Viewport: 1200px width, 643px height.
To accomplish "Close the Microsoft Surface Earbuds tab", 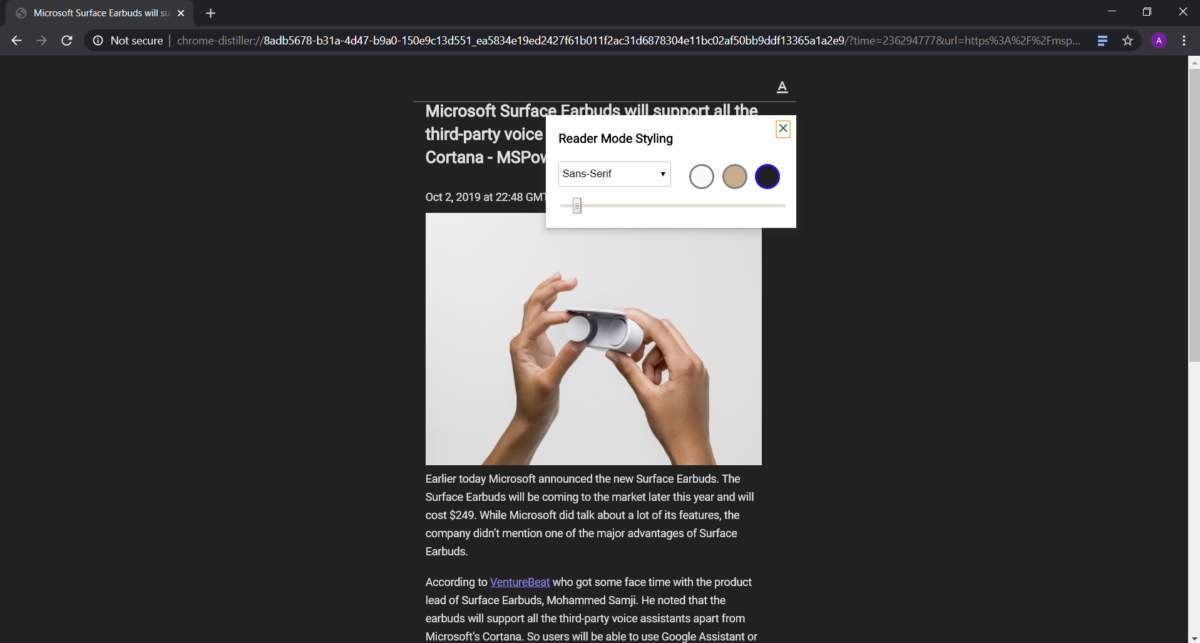I will (x=180, y=13).
